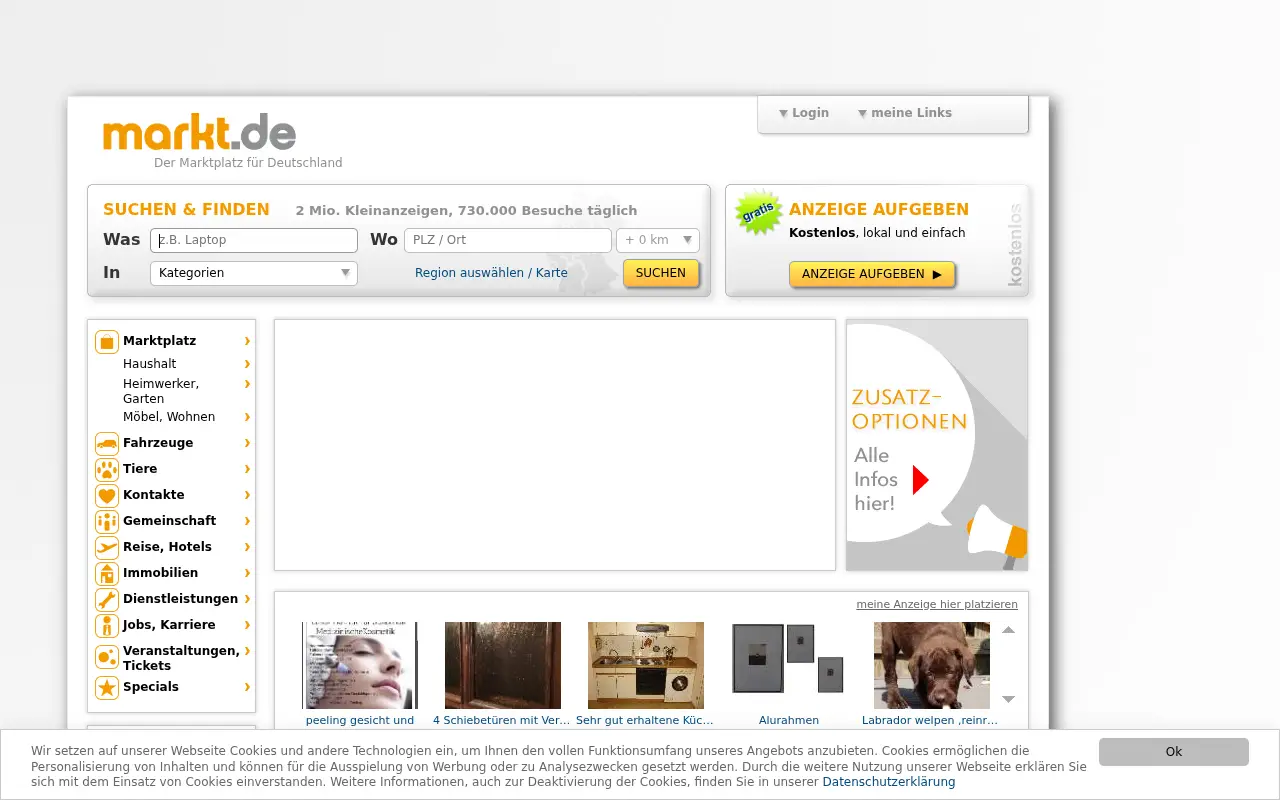This screenshot has height=800, width=1280.
Task: Click the Veranstaltungen, Tickets icon
Action: pyautogui.click(x=107, y=657)
